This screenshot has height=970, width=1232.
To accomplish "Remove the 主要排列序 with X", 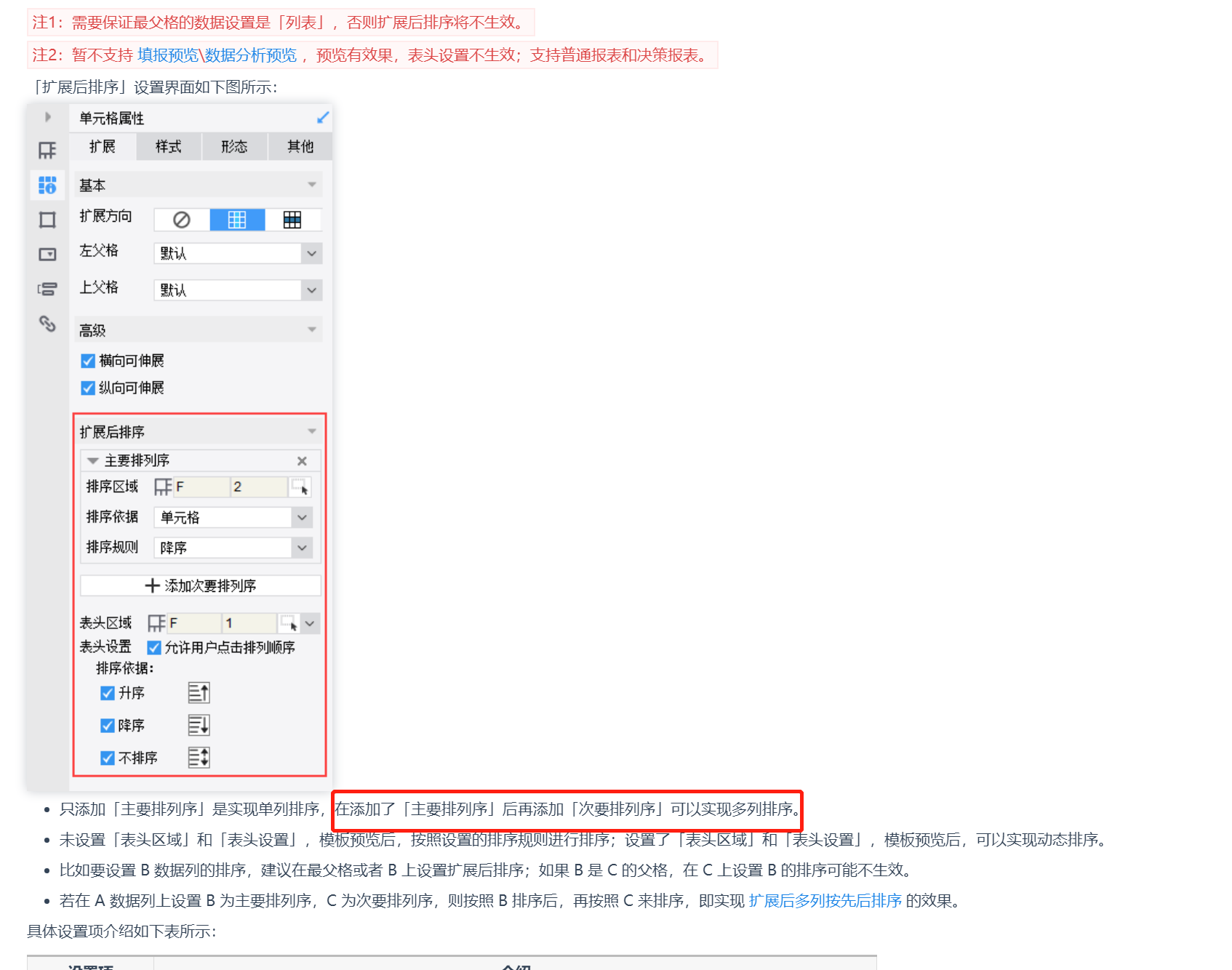I will (x=302, y=461).
